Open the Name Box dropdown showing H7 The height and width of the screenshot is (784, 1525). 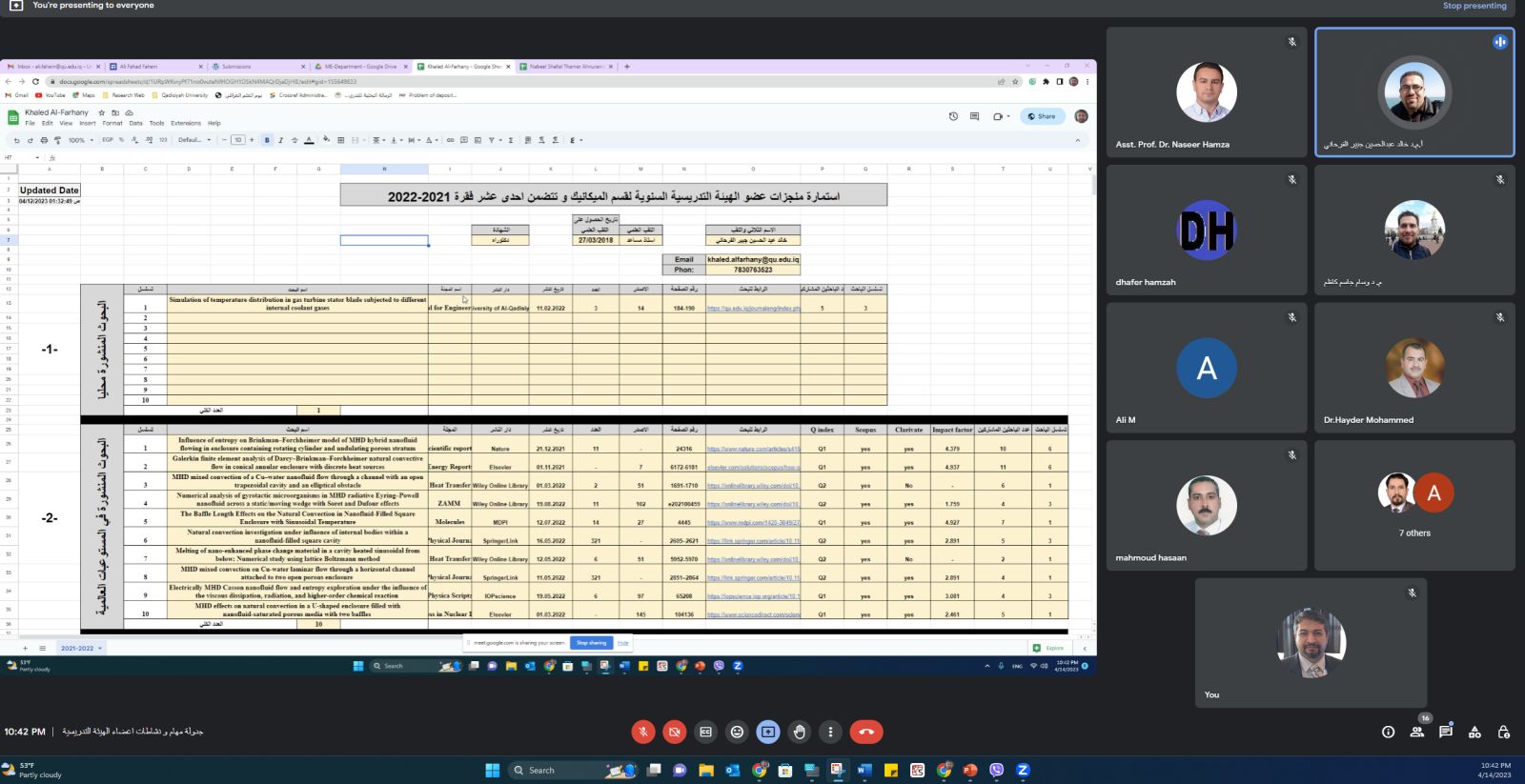click(37, 157)
